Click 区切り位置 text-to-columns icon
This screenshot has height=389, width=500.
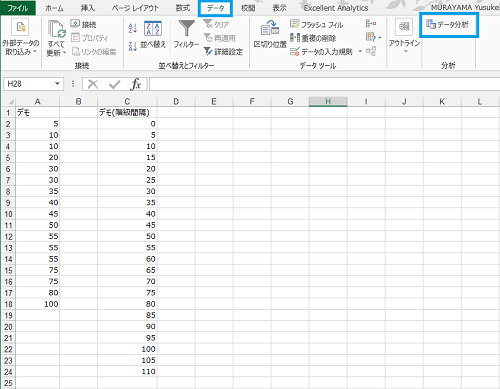click(270, 28)
